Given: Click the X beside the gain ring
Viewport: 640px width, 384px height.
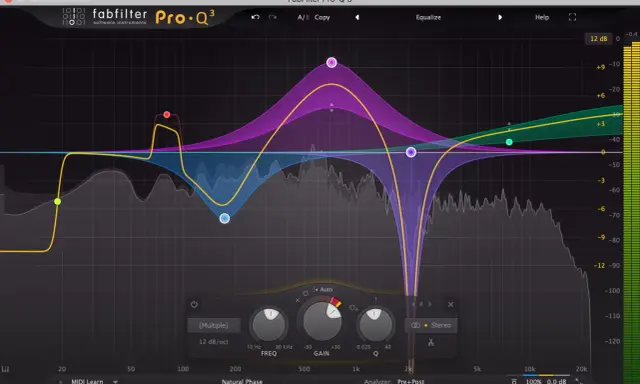Looking at the screenshot, I should pyautogui.click(x=298, y=300).
